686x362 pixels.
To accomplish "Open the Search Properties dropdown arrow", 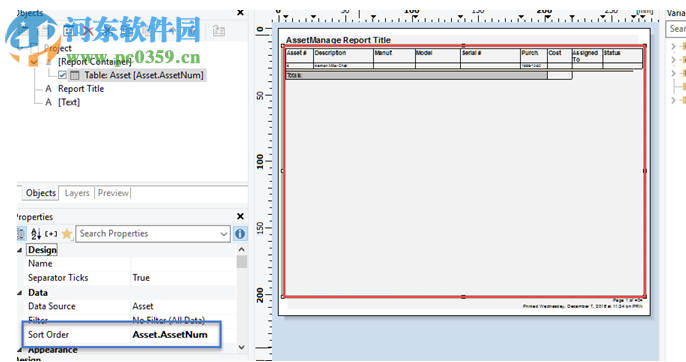I will click(x=224, y=234).
